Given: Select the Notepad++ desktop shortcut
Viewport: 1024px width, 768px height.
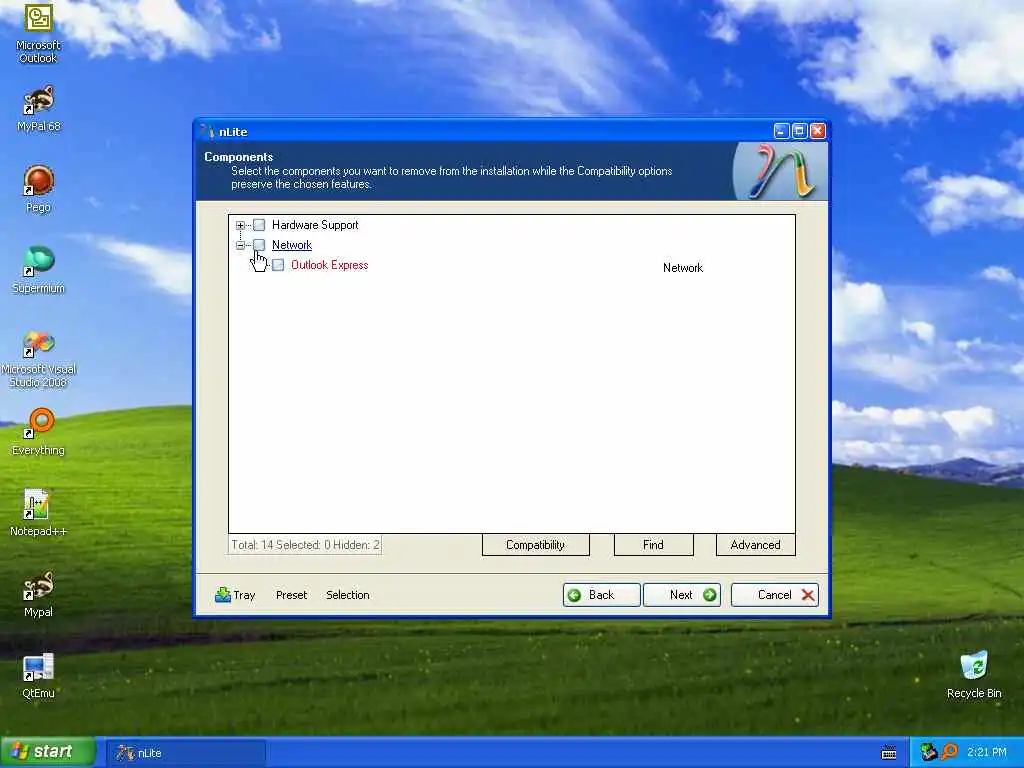Looking at the screenshot, I should 38,513.
